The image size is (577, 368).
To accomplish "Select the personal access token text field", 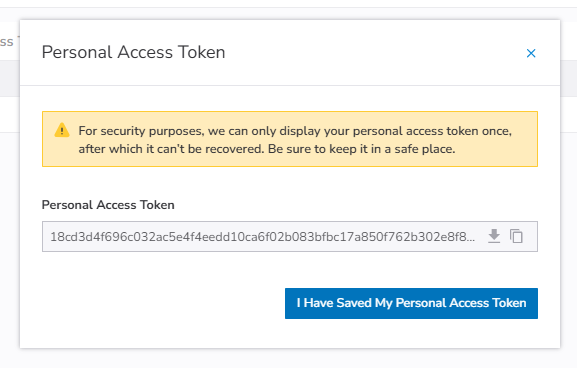I will pos(290,237).
